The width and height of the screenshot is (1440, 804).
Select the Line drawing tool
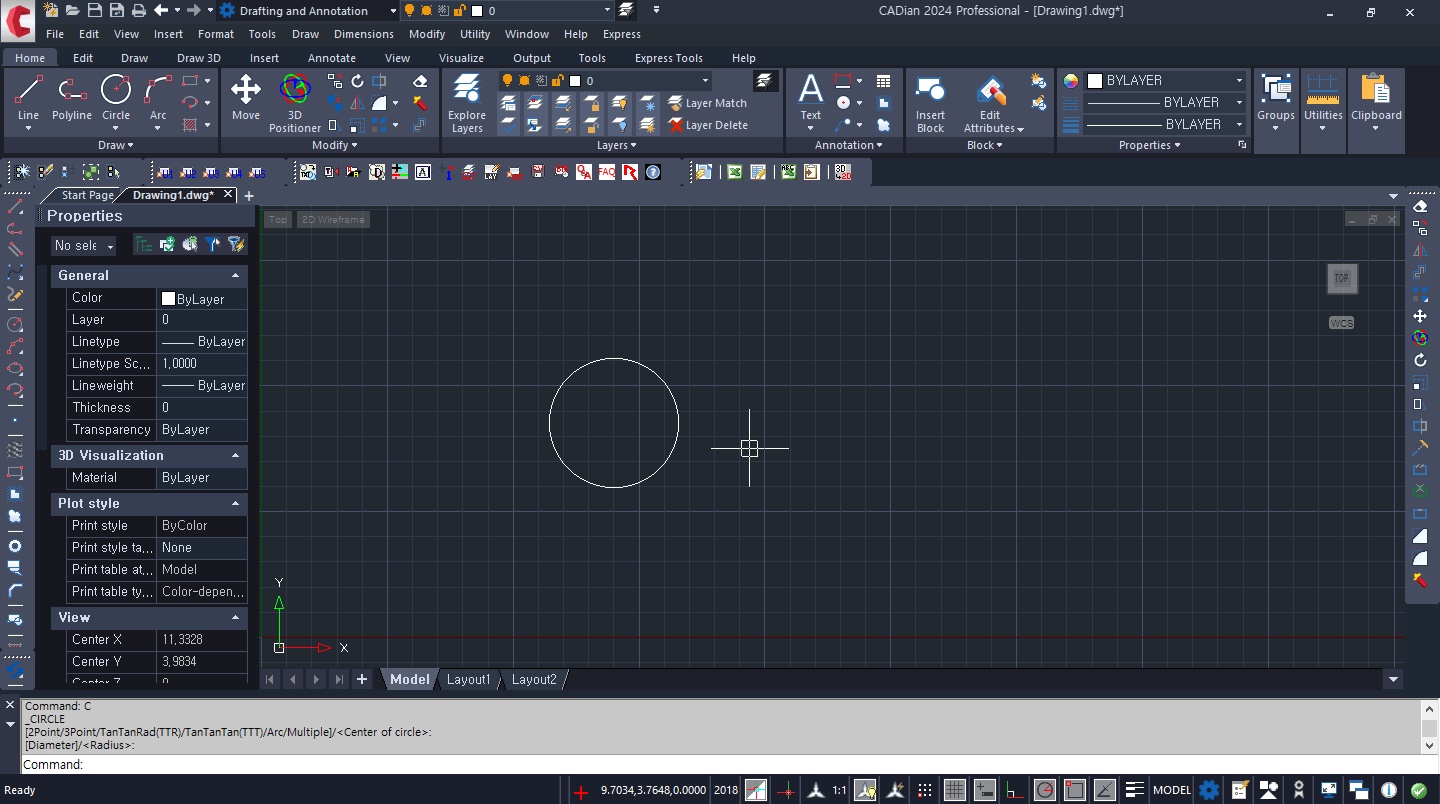(28, 98)
